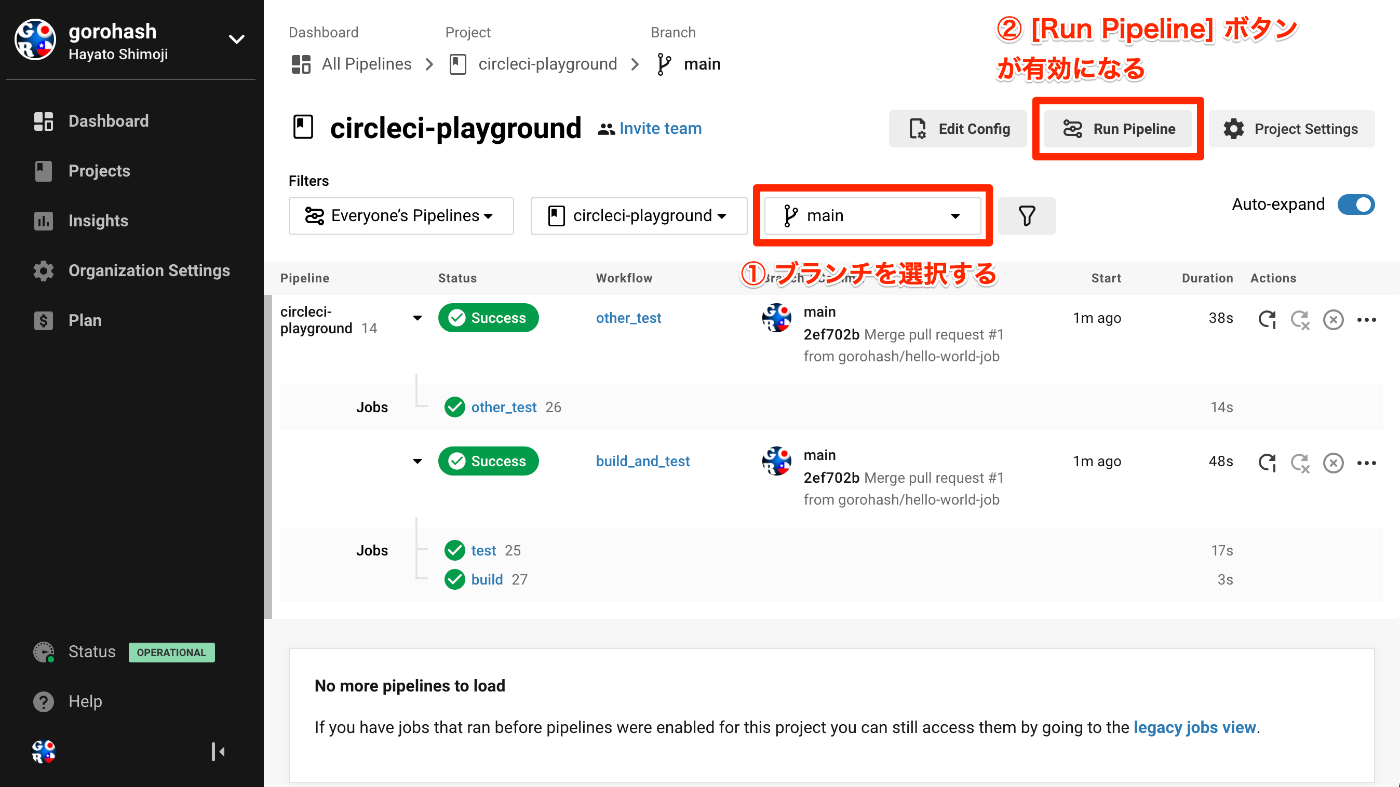Open the legacy jobs view link
The width and height of the screenshot is (1400, 787).
pos(1194,728)
